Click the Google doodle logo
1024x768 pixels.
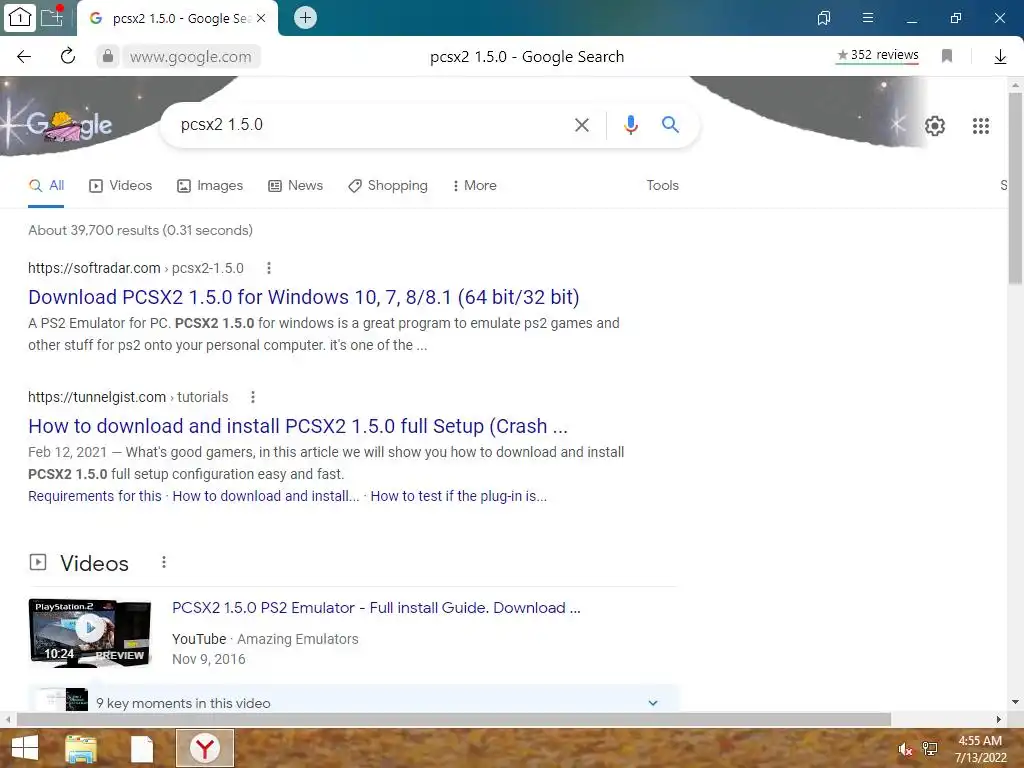(x=69, y=124)
